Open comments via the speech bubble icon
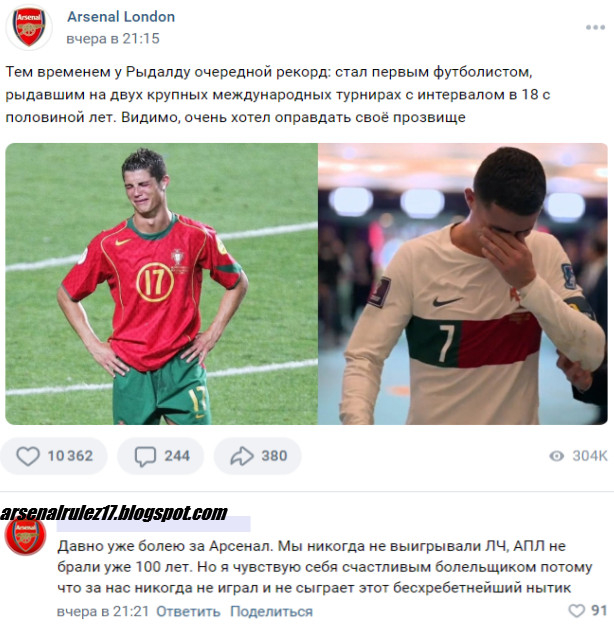 coord(145,456)
